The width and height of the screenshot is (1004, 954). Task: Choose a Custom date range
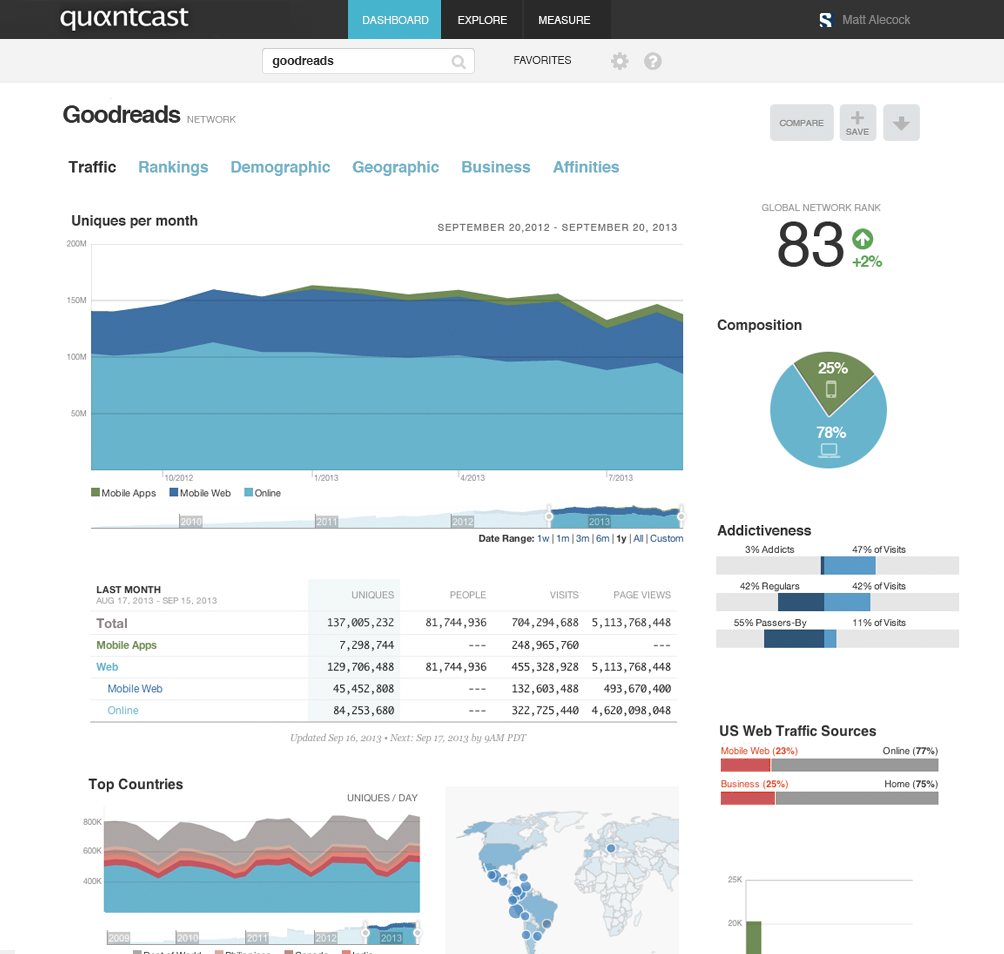click(667, 538)
